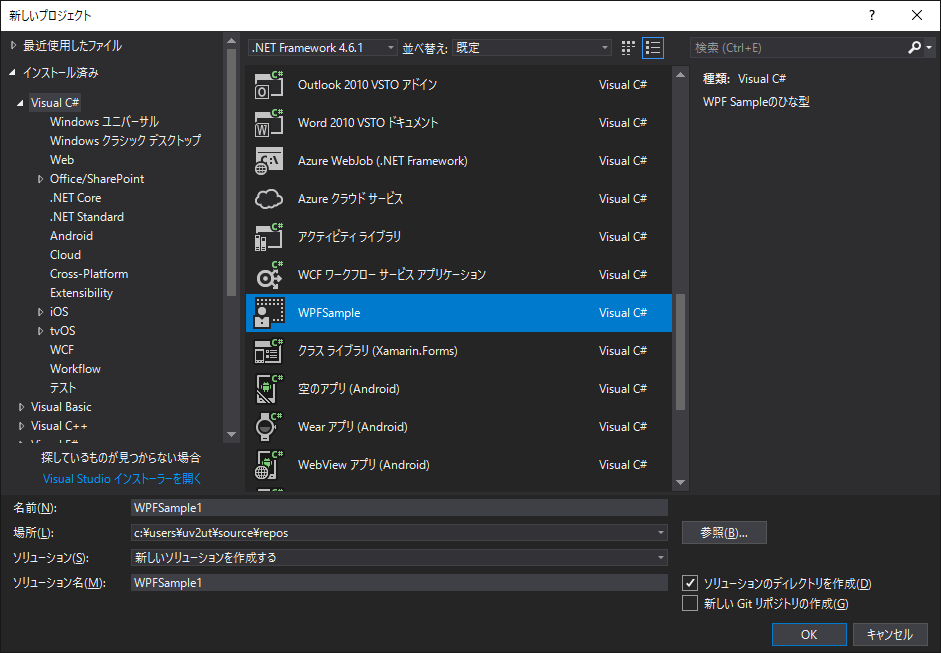Click the Outlook 2010 VSTO add-in template icon
The height and width of the screenshot is (653, 941).
pos(268,85)
